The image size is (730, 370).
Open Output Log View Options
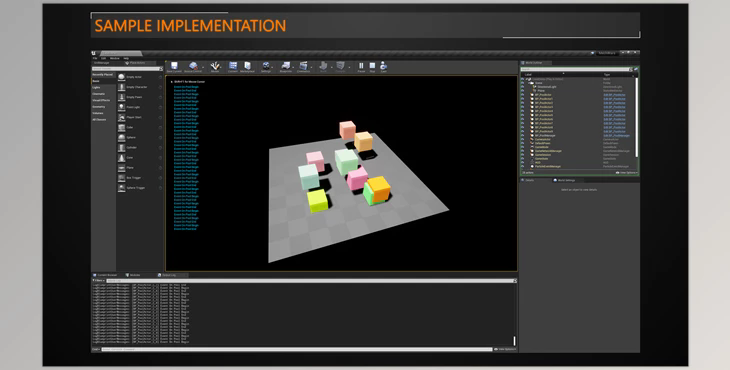(505, 349)
